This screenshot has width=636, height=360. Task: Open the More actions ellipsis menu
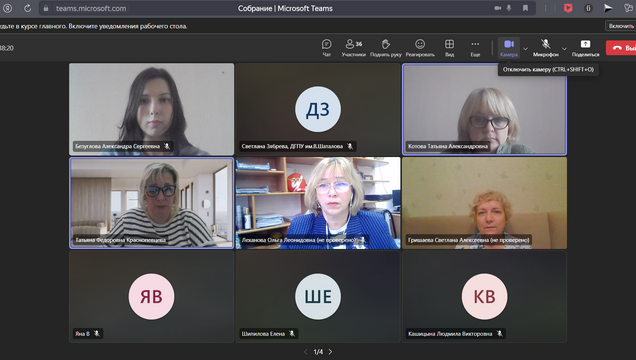[x=475, y=48]
